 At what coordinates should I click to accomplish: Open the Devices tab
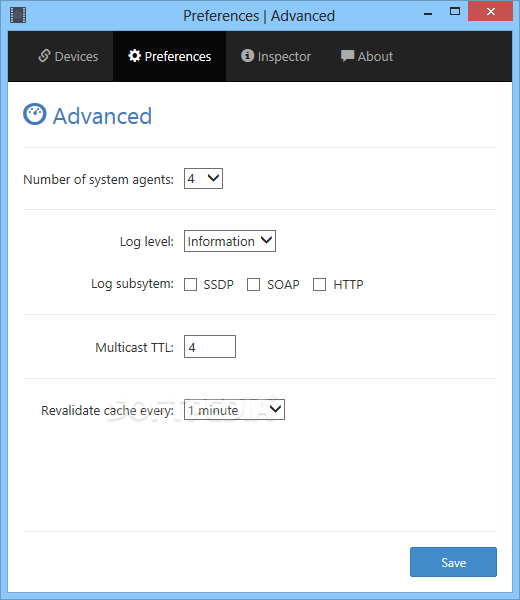tap(68, 56)
